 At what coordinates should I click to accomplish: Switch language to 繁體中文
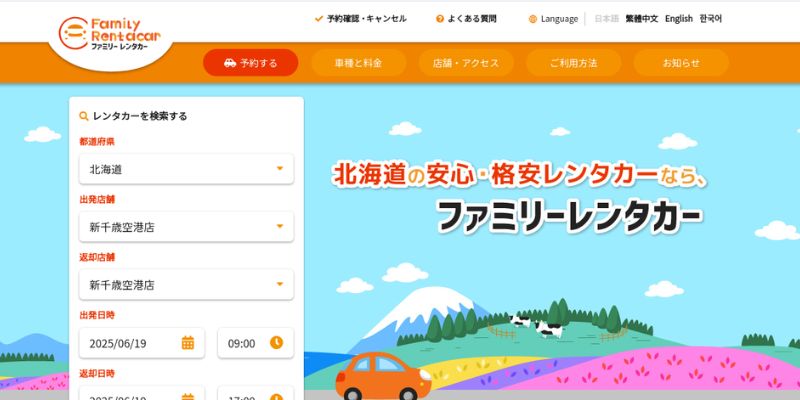(x=642, y=19)
